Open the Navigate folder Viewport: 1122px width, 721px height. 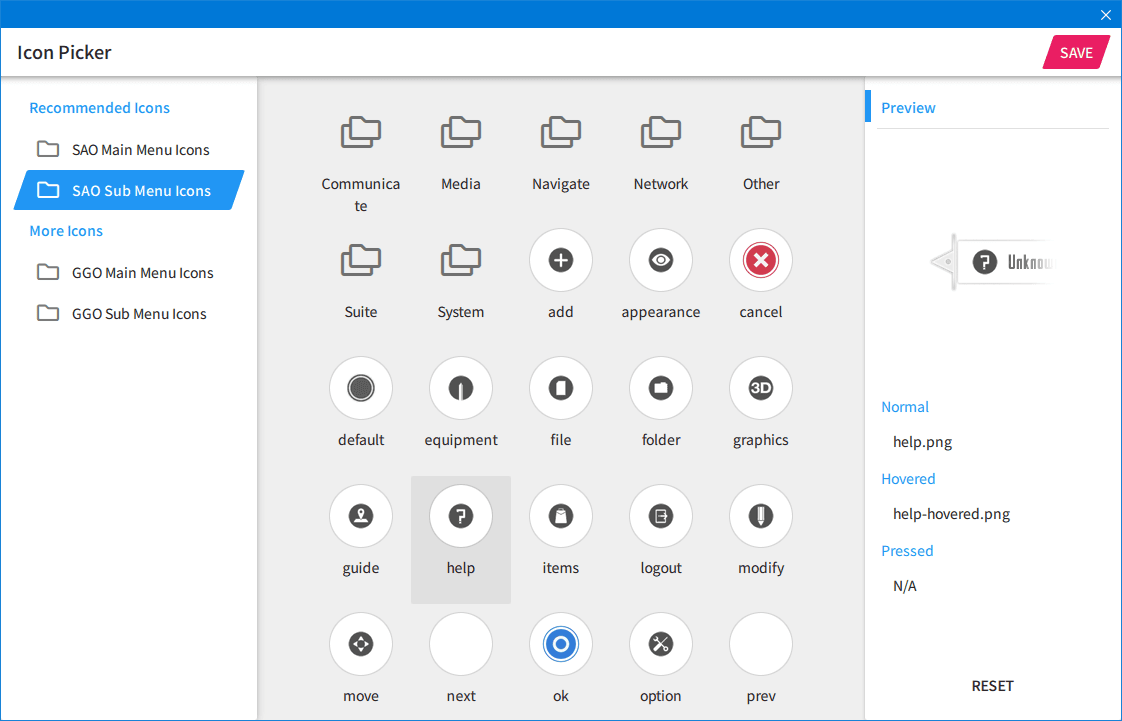560,133
